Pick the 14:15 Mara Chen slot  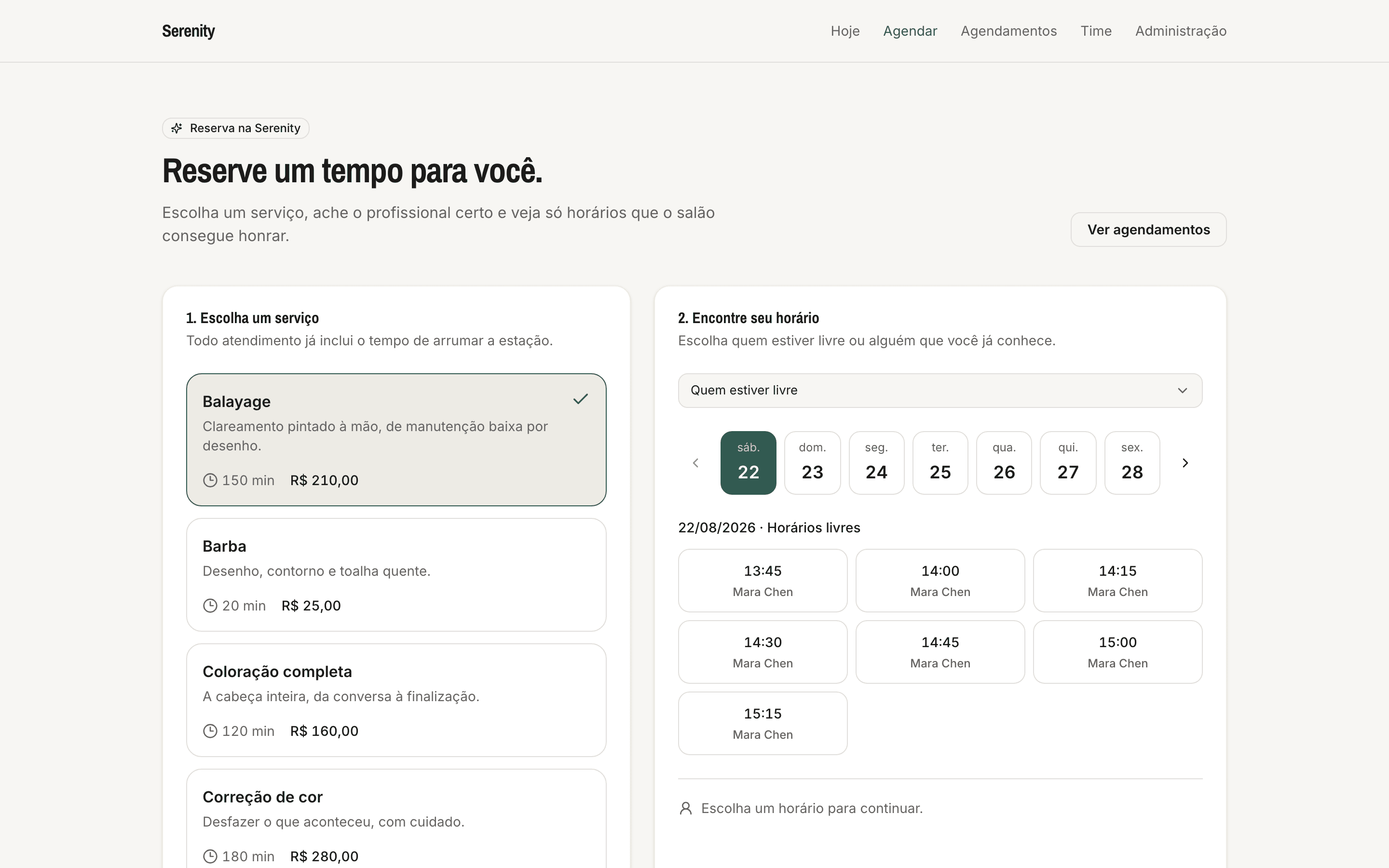(1117, 581)
